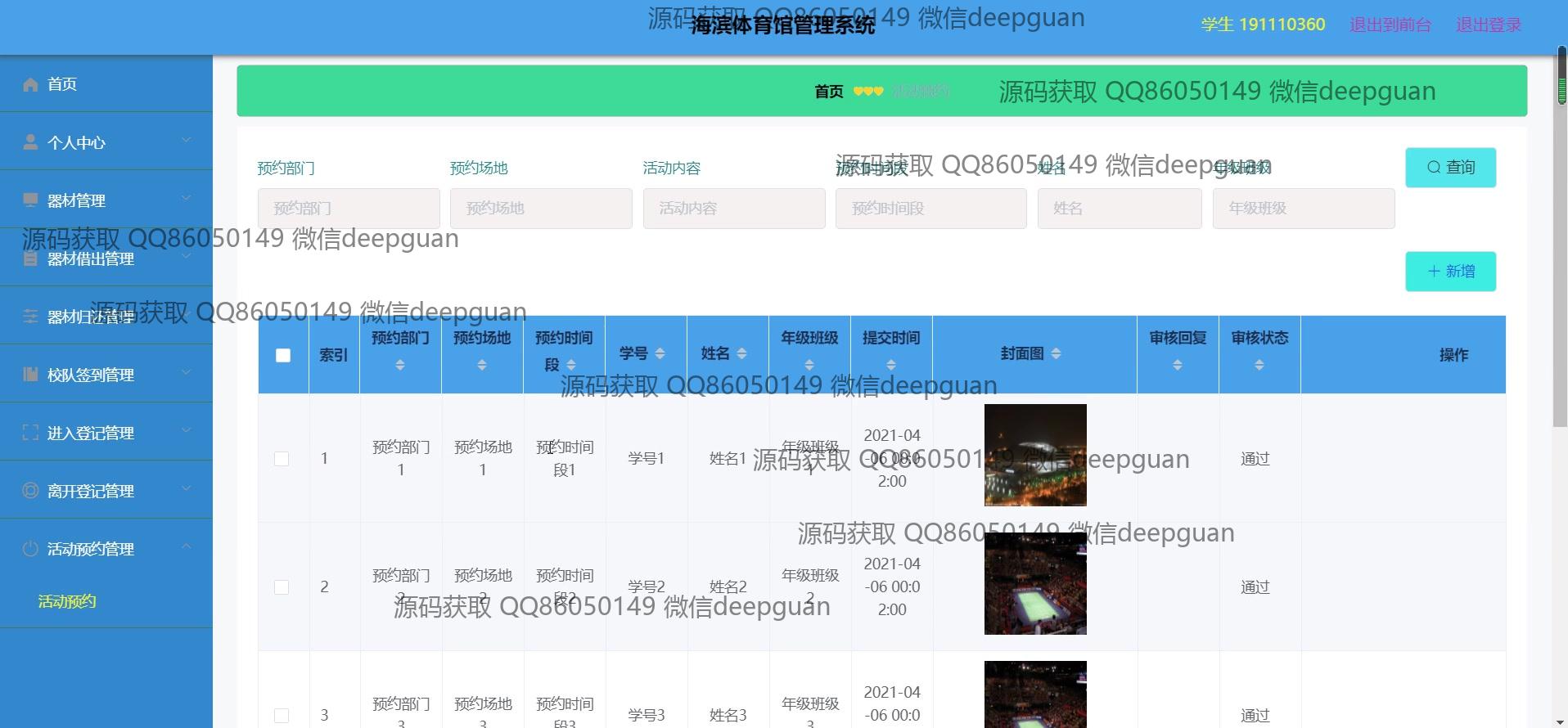Collapse the 活动预约管理 menu chevron
The height and width of the screenshot is (728, 1568).
[x=187, y=547]
